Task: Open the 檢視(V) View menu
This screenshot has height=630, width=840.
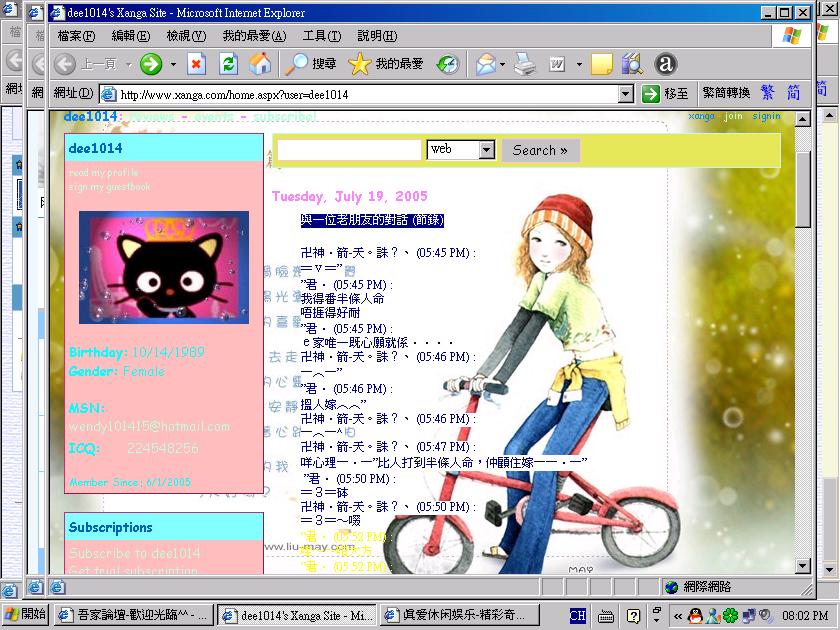Action: click(x=186, y=36)
